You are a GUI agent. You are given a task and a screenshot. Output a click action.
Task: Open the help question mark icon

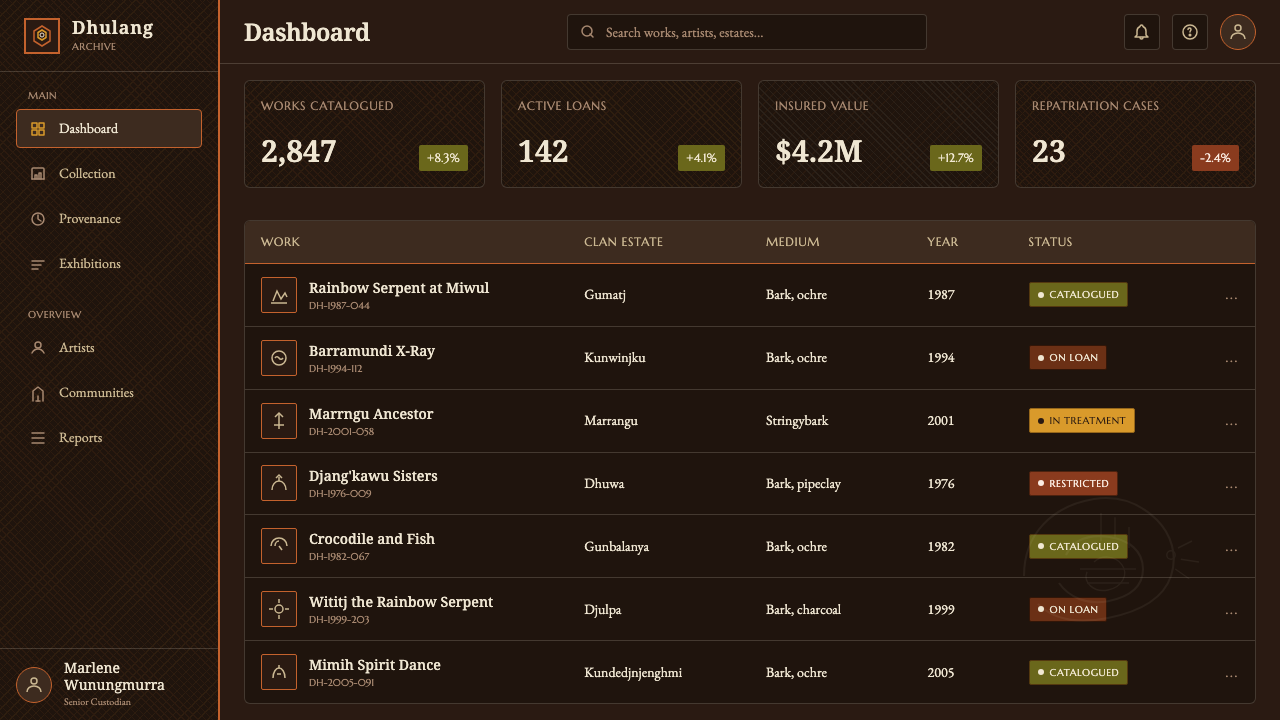click(1190, 32)
